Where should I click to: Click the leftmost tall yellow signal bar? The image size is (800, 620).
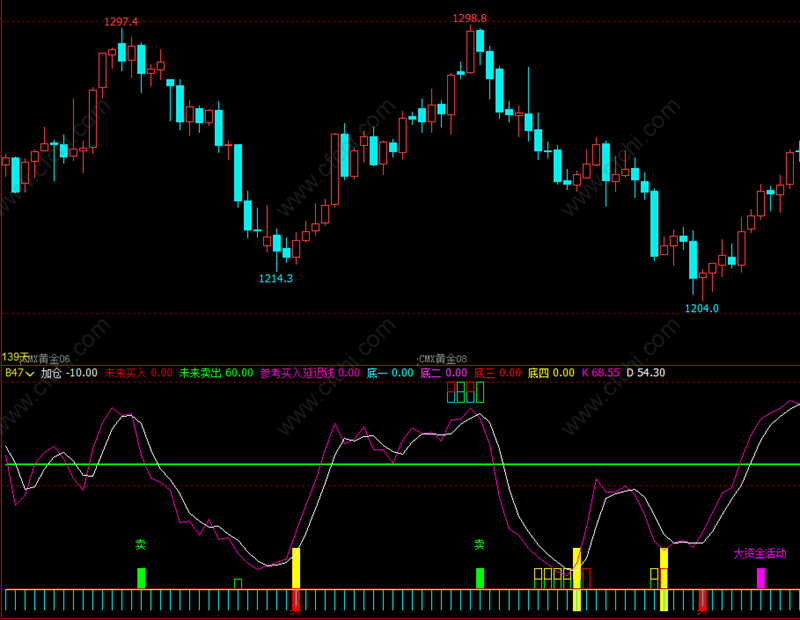[x=296, y=568]
